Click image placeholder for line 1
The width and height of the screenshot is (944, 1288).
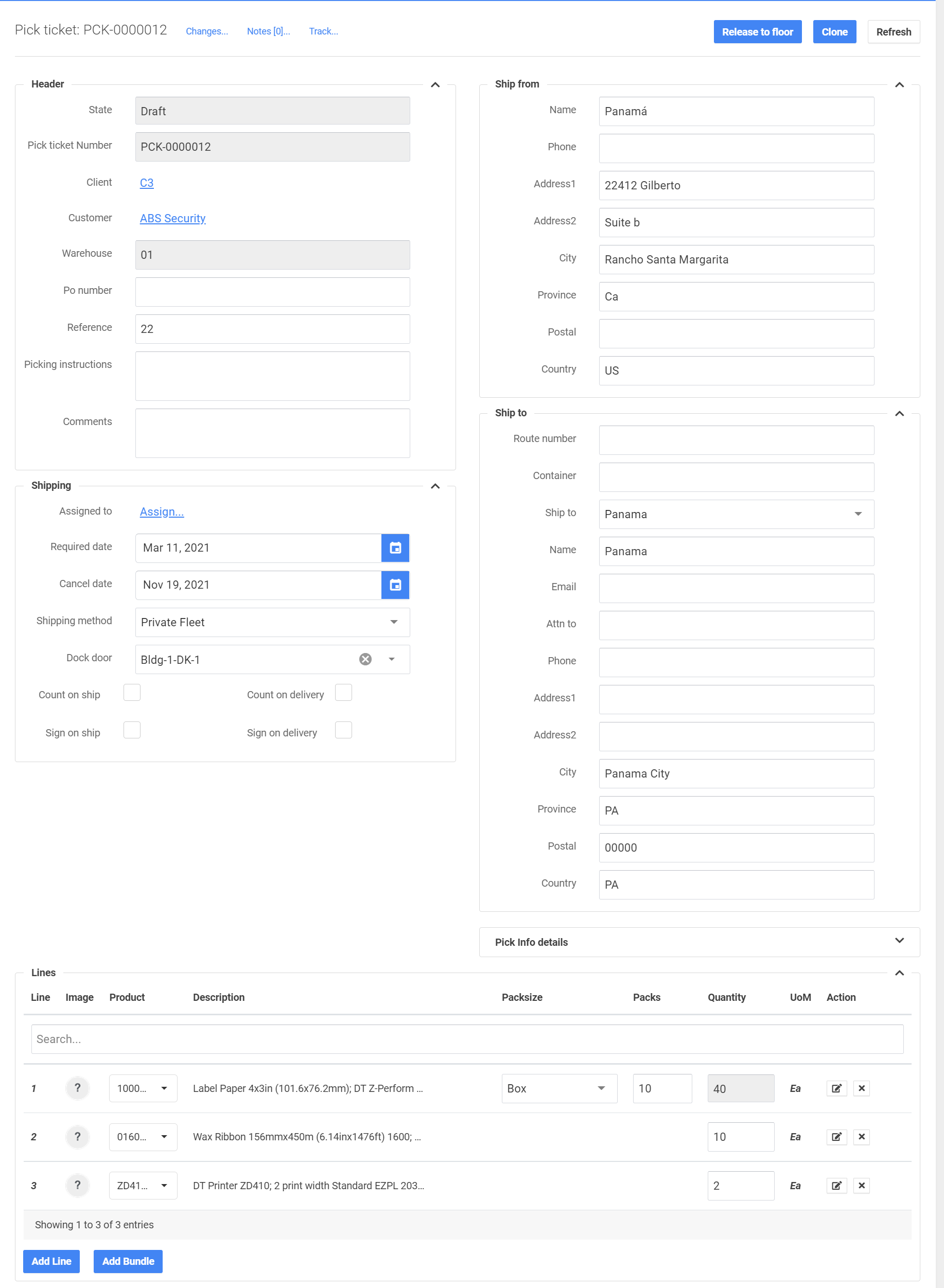(78, 1088)
